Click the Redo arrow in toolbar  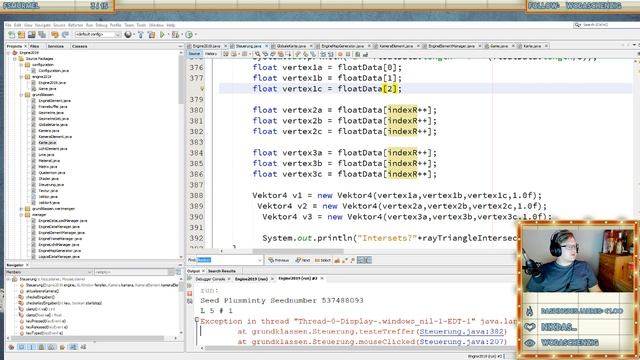(65, 35)
